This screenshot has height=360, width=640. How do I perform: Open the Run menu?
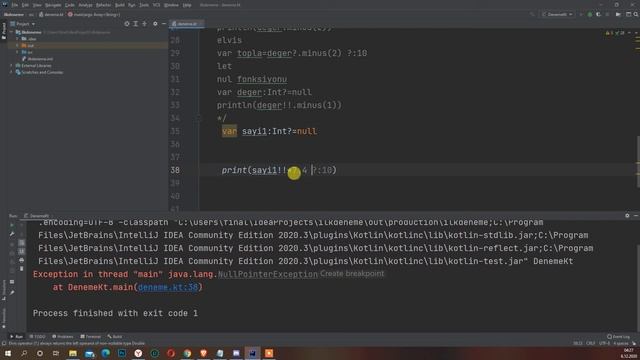click(x=131, y=5)
